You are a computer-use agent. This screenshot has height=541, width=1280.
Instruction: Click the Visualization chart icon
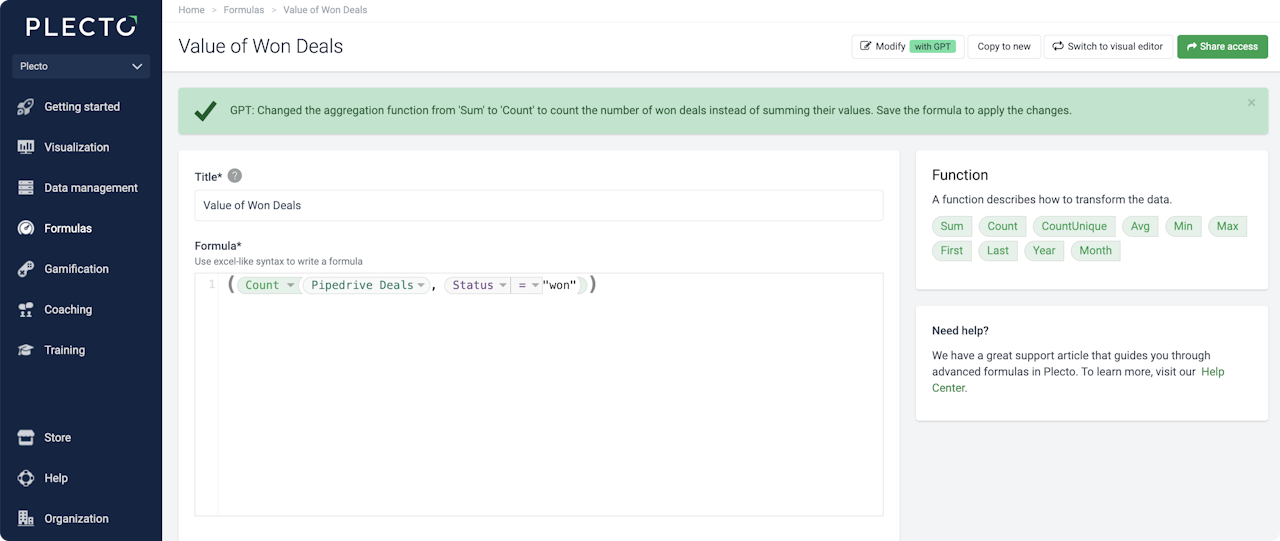click(x=26, y=147)
